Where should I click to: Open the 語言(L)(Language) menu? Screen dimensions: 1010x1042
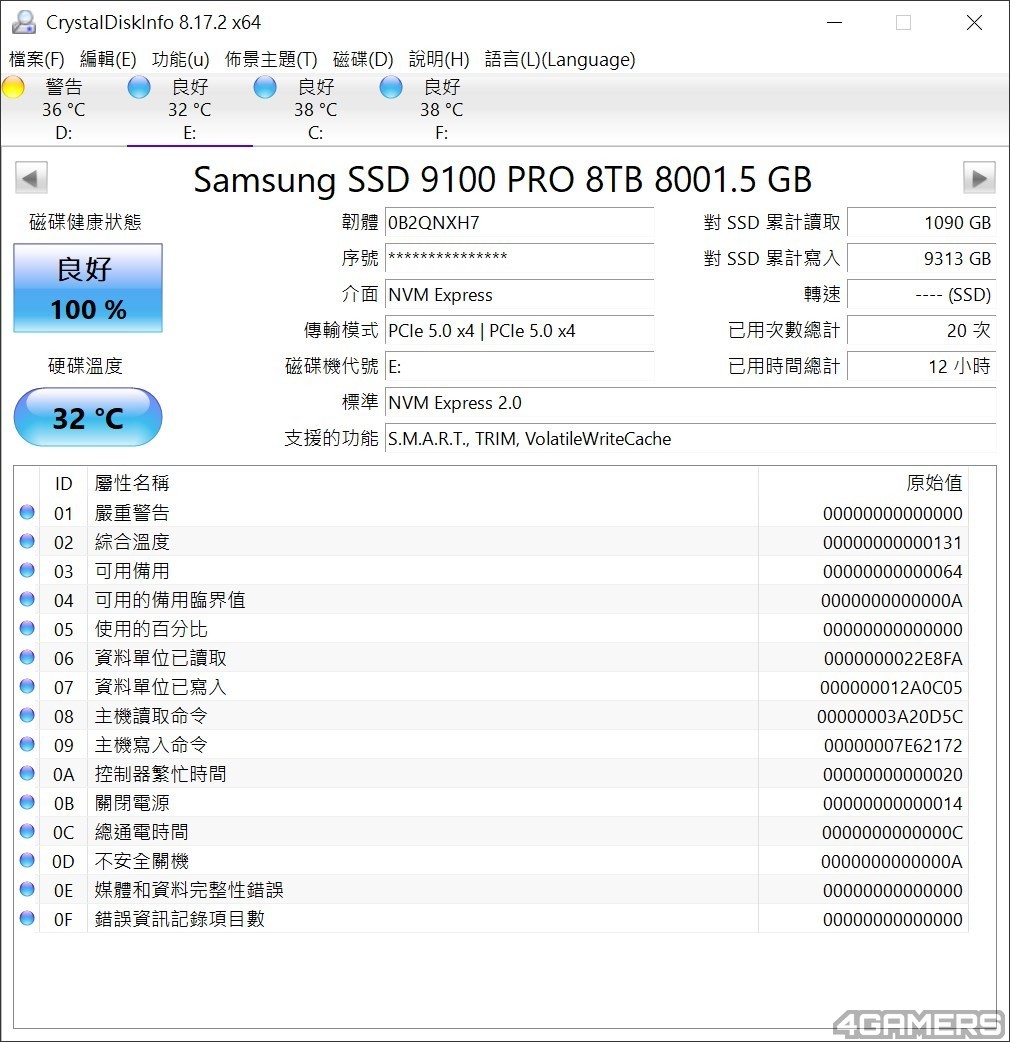tap(560, 60)
